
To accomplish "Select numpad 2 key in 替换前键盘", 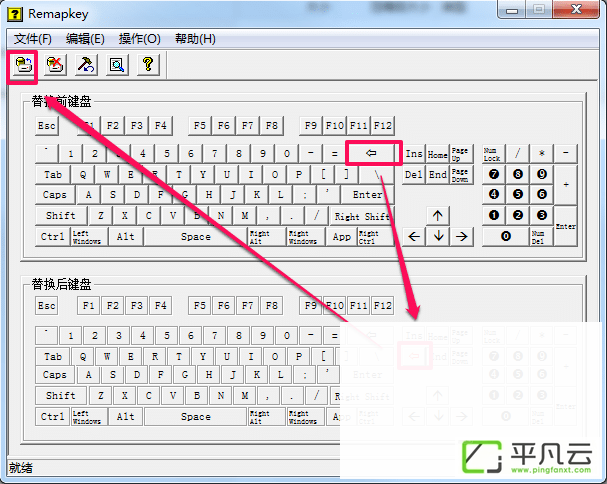I will click(518, 215).
